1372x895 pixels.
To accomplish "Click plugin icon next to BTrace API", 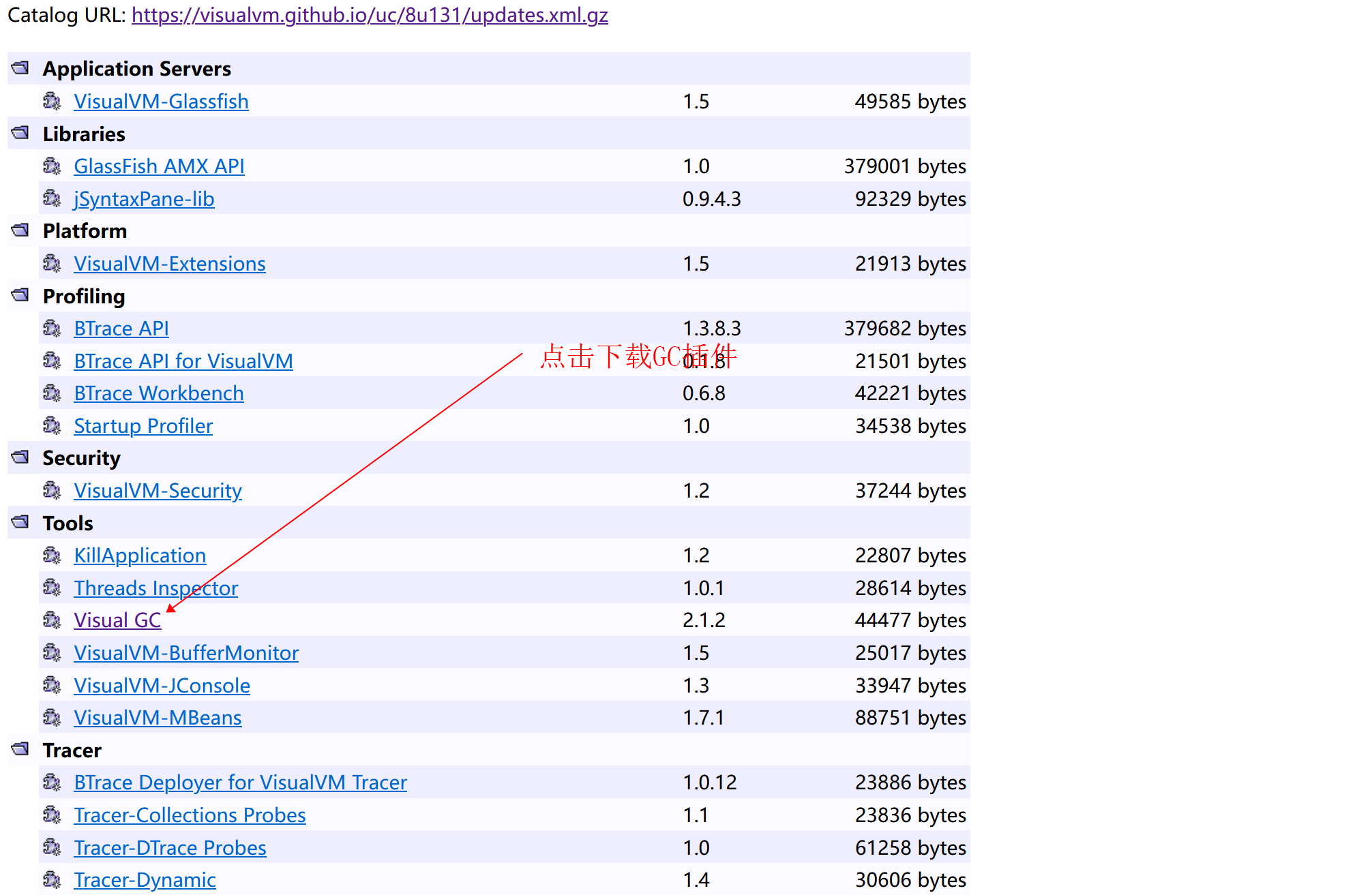I will tap(52, 328).
